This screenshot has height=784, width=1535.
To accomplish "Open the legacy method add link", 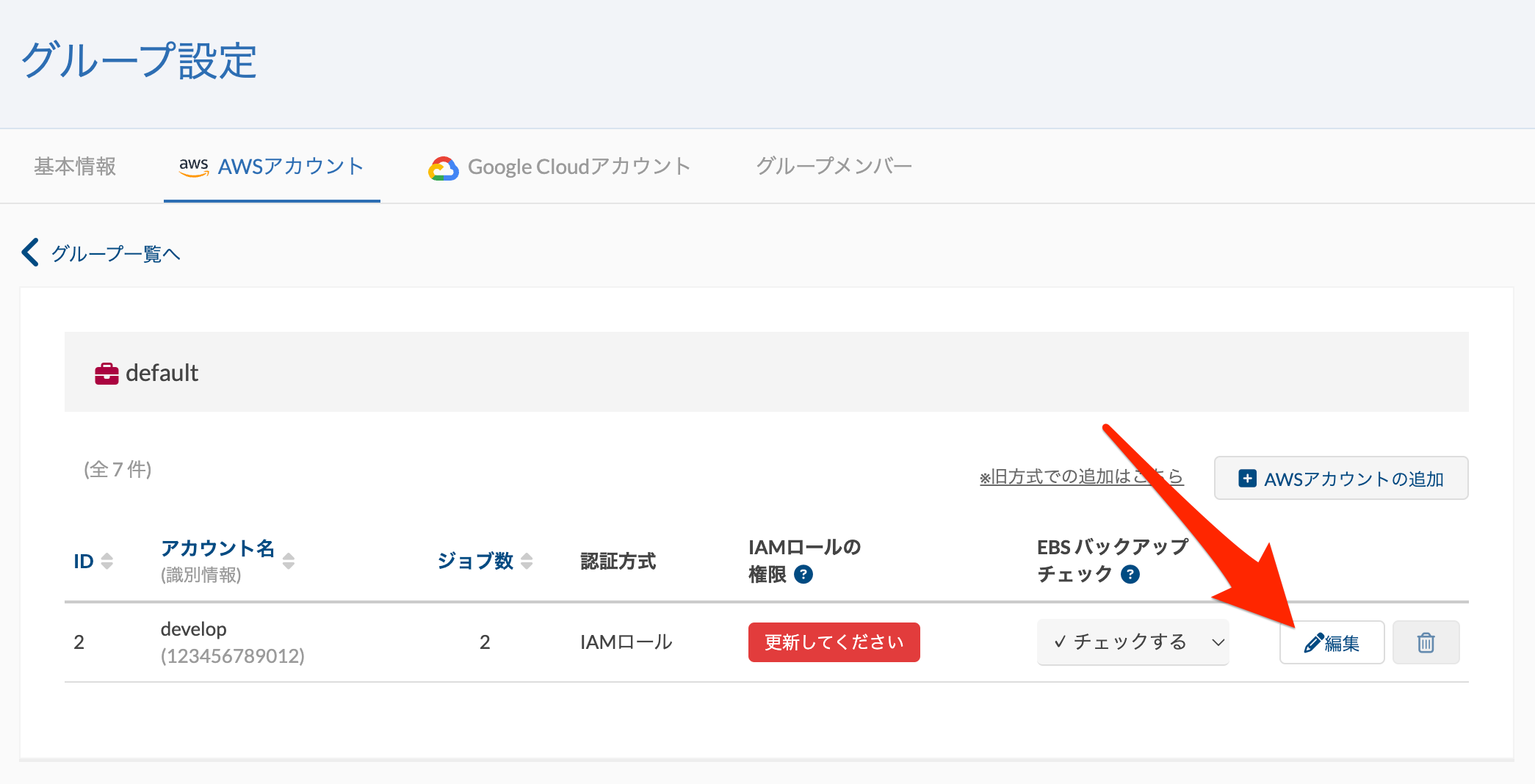I will point(1081,477).
